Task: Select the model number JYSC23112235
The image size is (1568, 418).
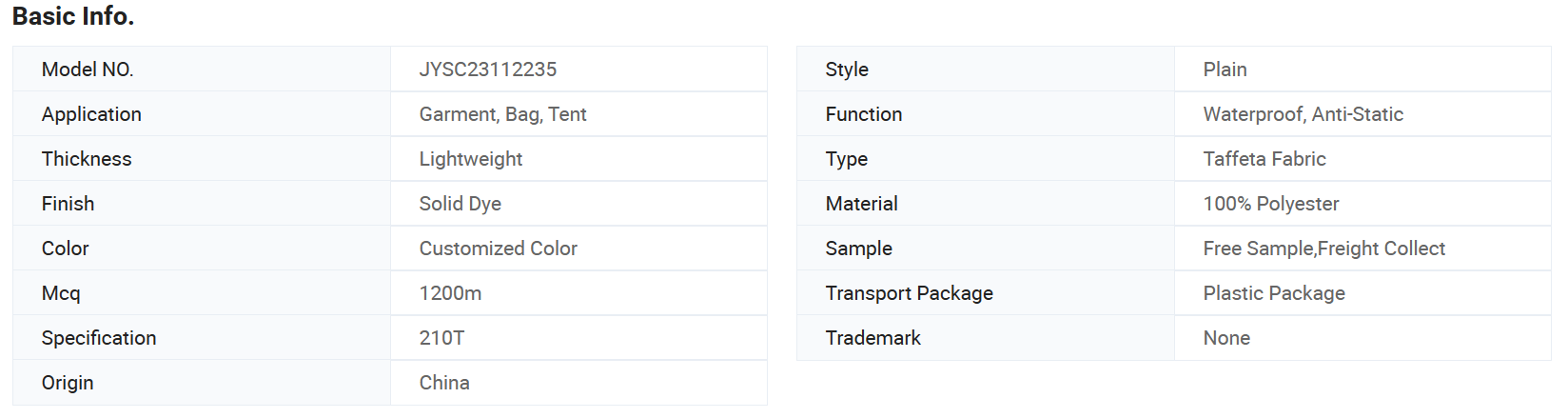Action: click(488, 70)
